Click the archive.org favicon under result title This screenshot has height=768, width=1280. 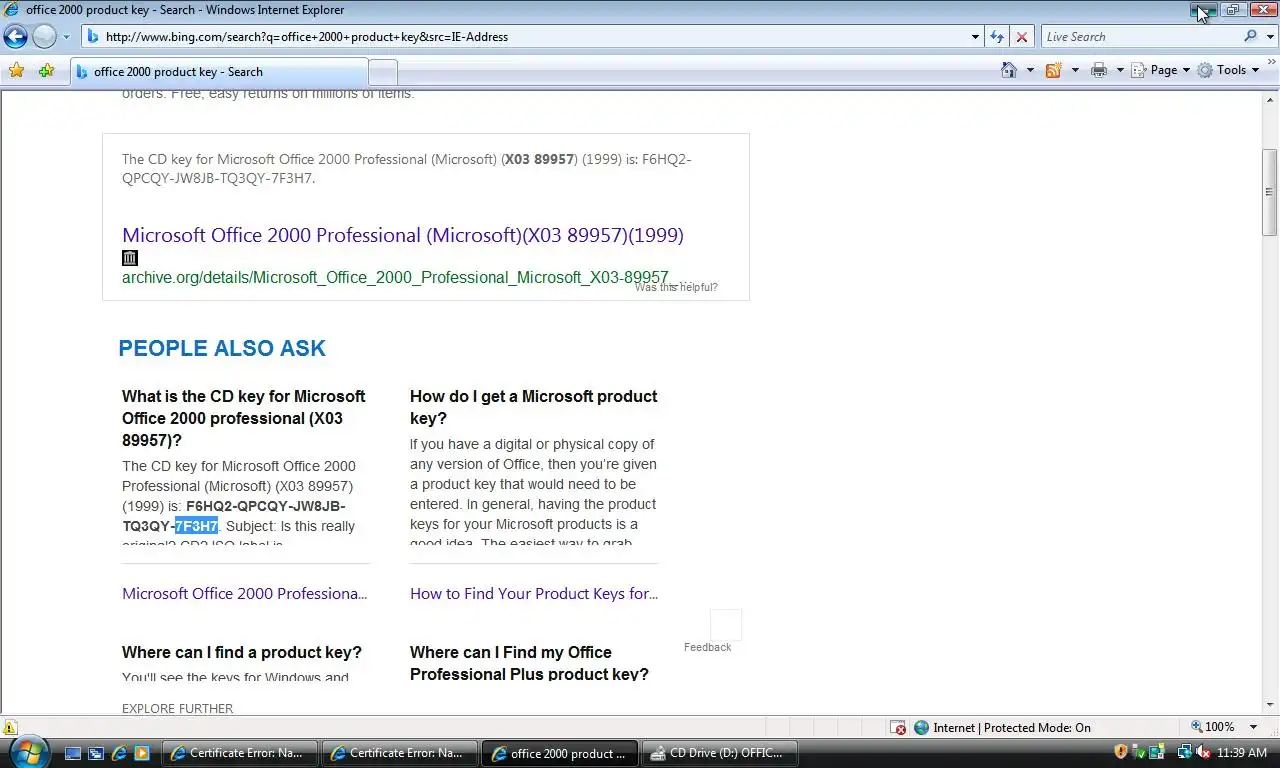[x=130, y=258]
